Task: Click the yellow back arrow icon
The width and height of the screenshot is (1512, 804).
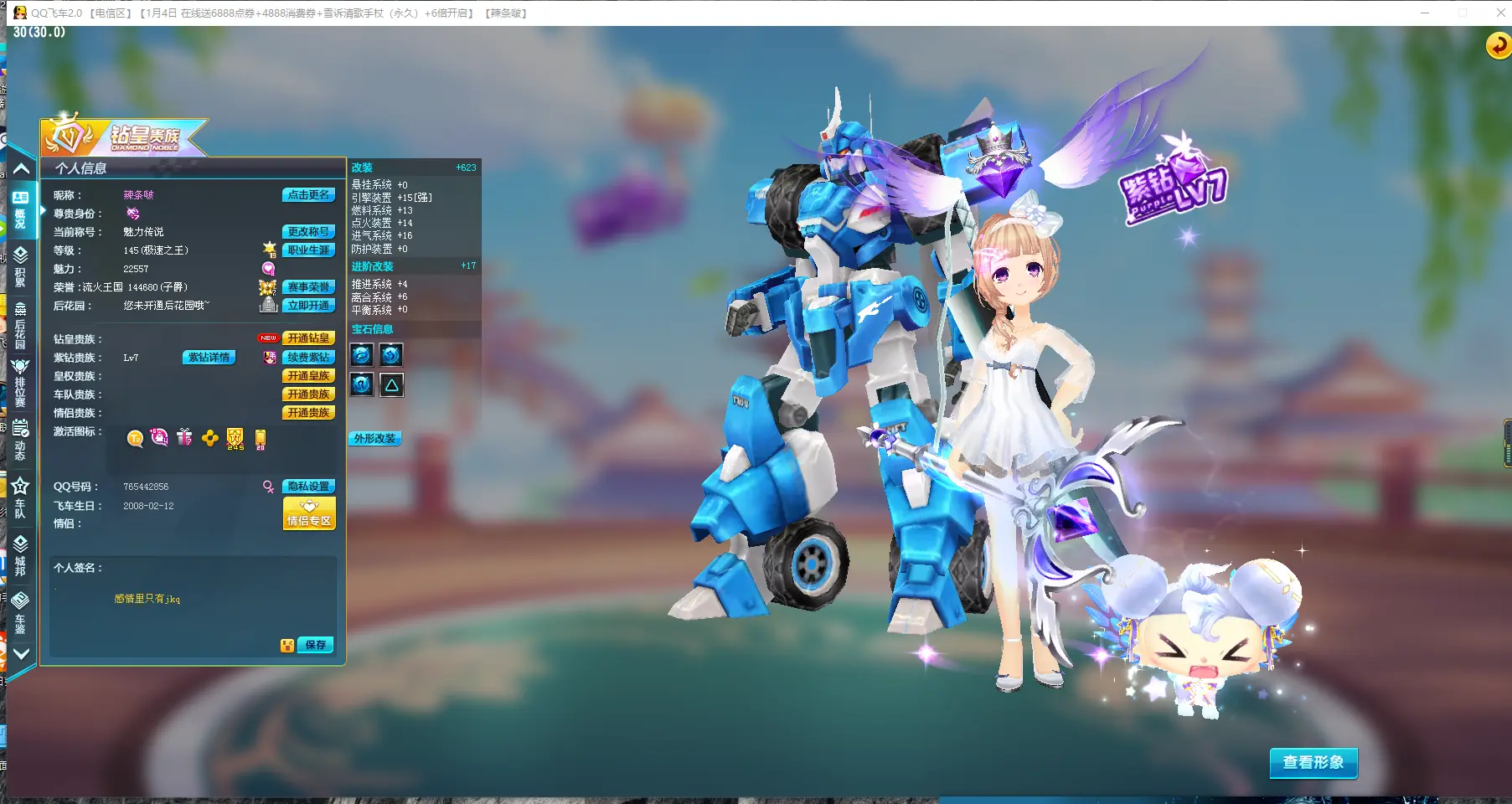Action: (1498, 45)
